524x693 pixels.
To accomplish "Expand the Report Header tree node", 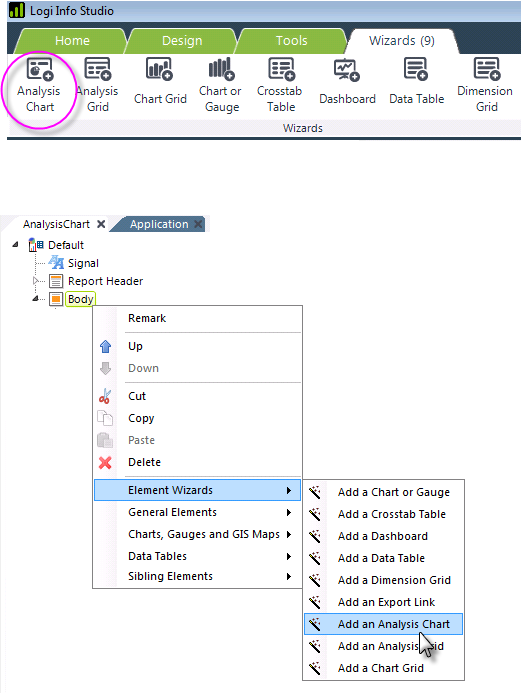I will (36, 281).
